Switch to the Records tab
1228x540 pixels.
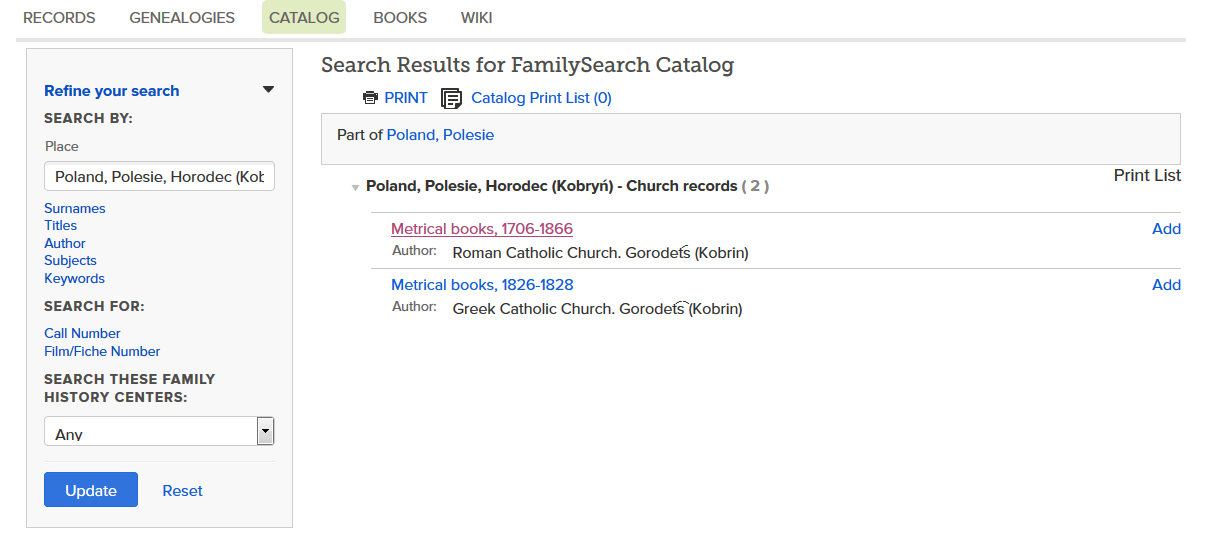pyautogui.click(x=59, y=18)
